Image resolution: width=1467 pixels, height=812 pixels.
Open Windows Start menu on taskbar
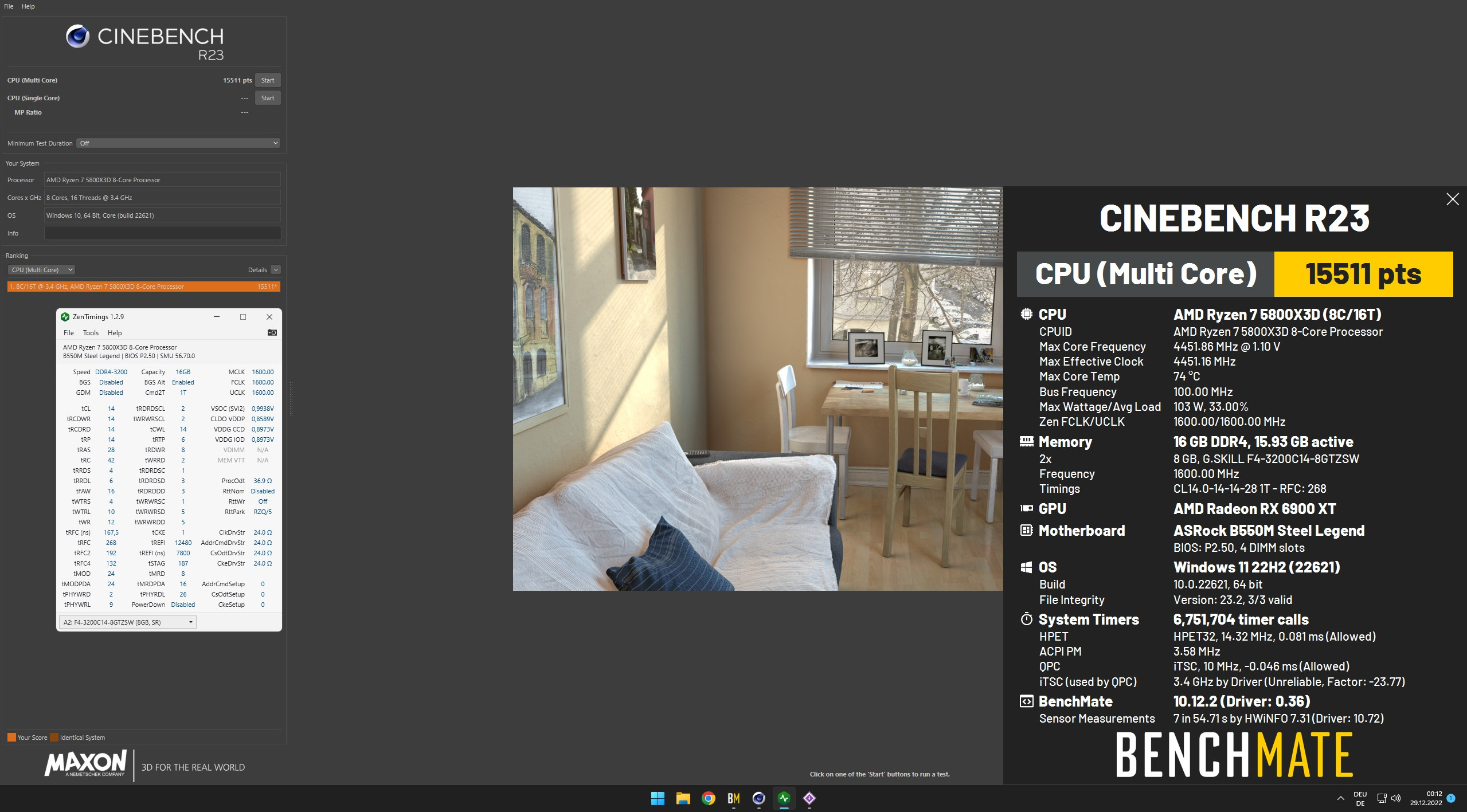coord(658,798)
